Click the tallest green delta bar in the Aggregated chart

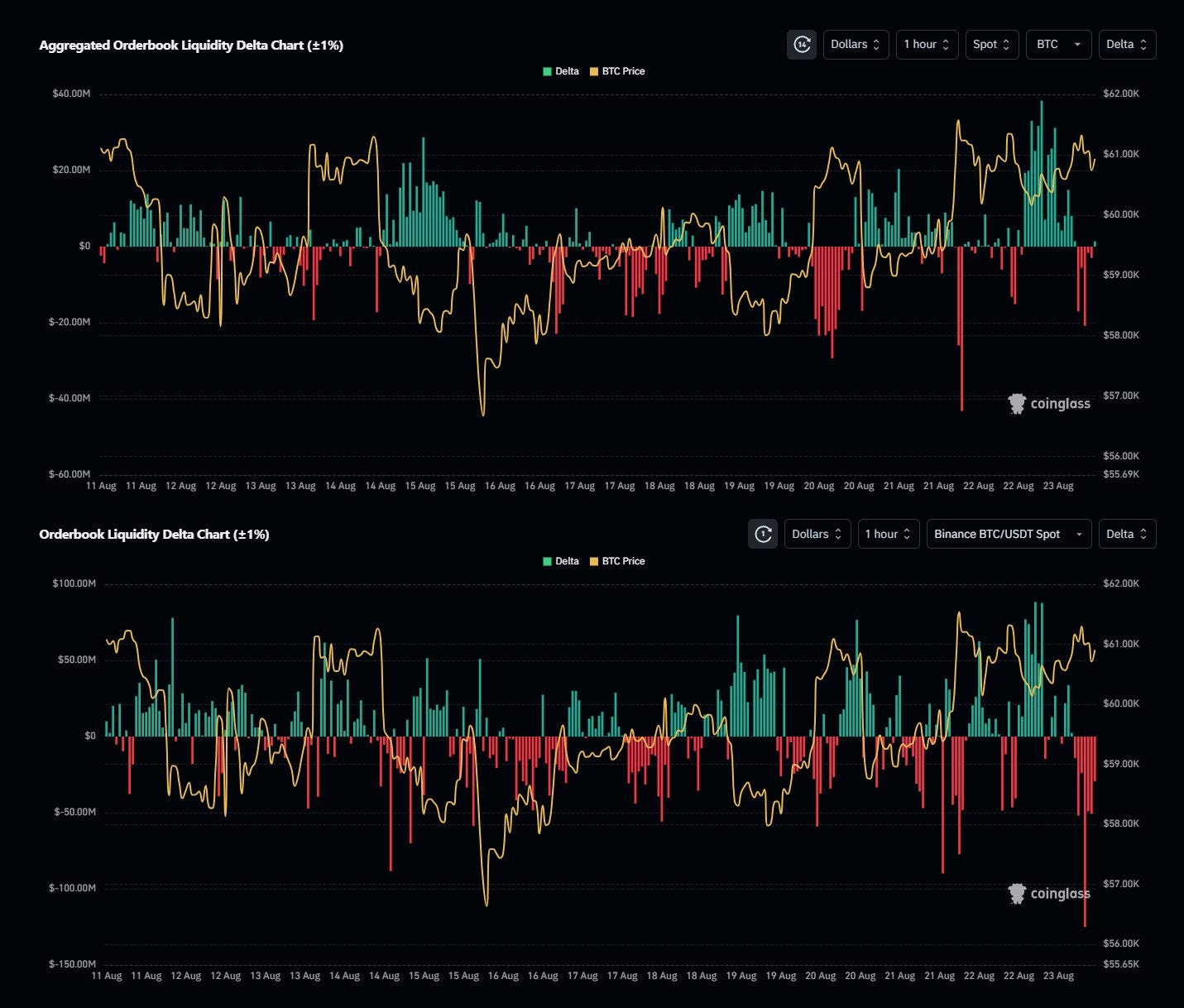click(1042, 174)
